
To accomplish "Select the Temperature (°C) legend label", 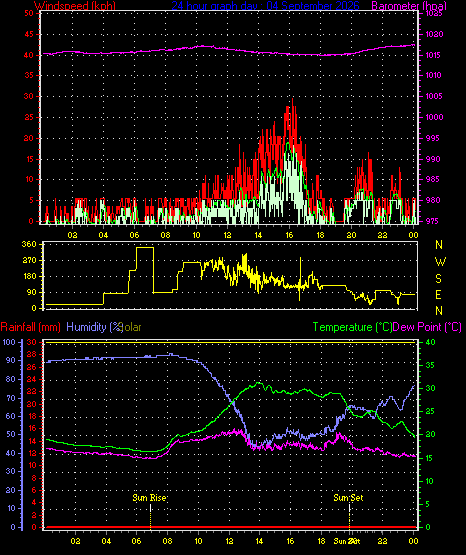I will (352, 327).
